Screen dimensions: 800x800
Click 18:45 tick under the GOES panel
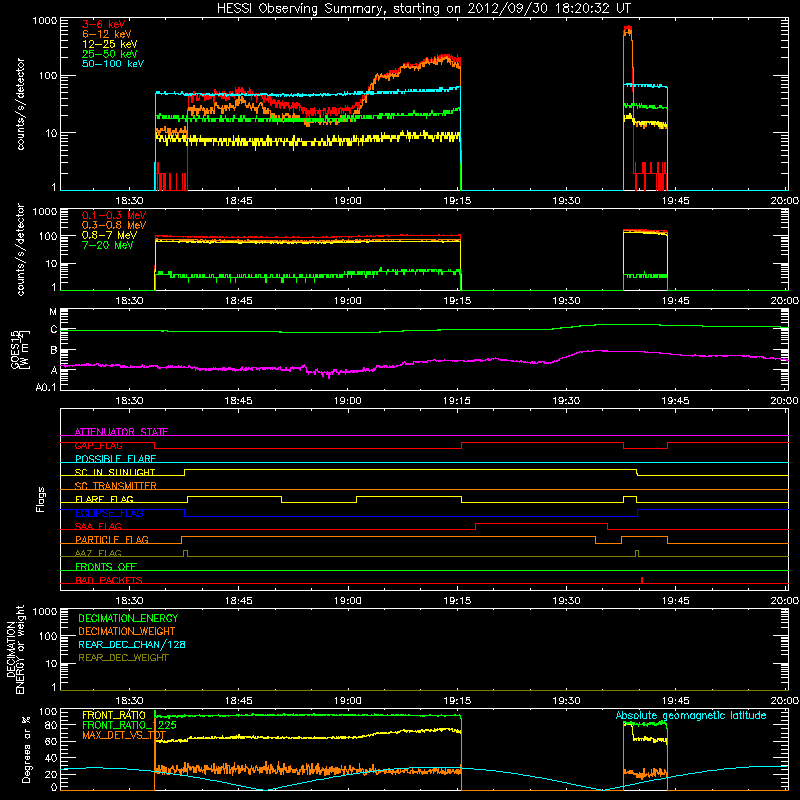click(238, 401)
